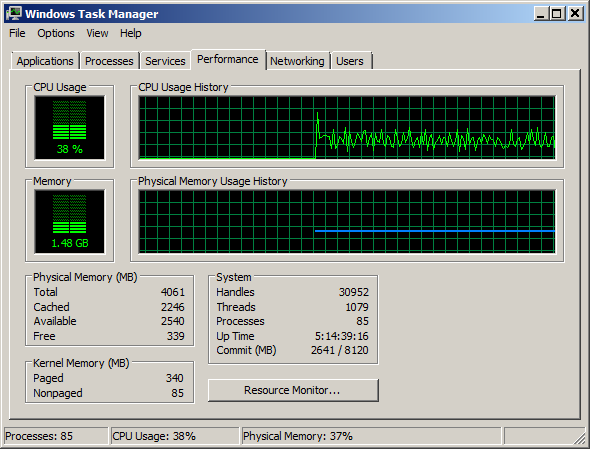Click the Task Manager title bar icon
The width and height of the screenshot is (590, 449).
(x=13, y=14)
